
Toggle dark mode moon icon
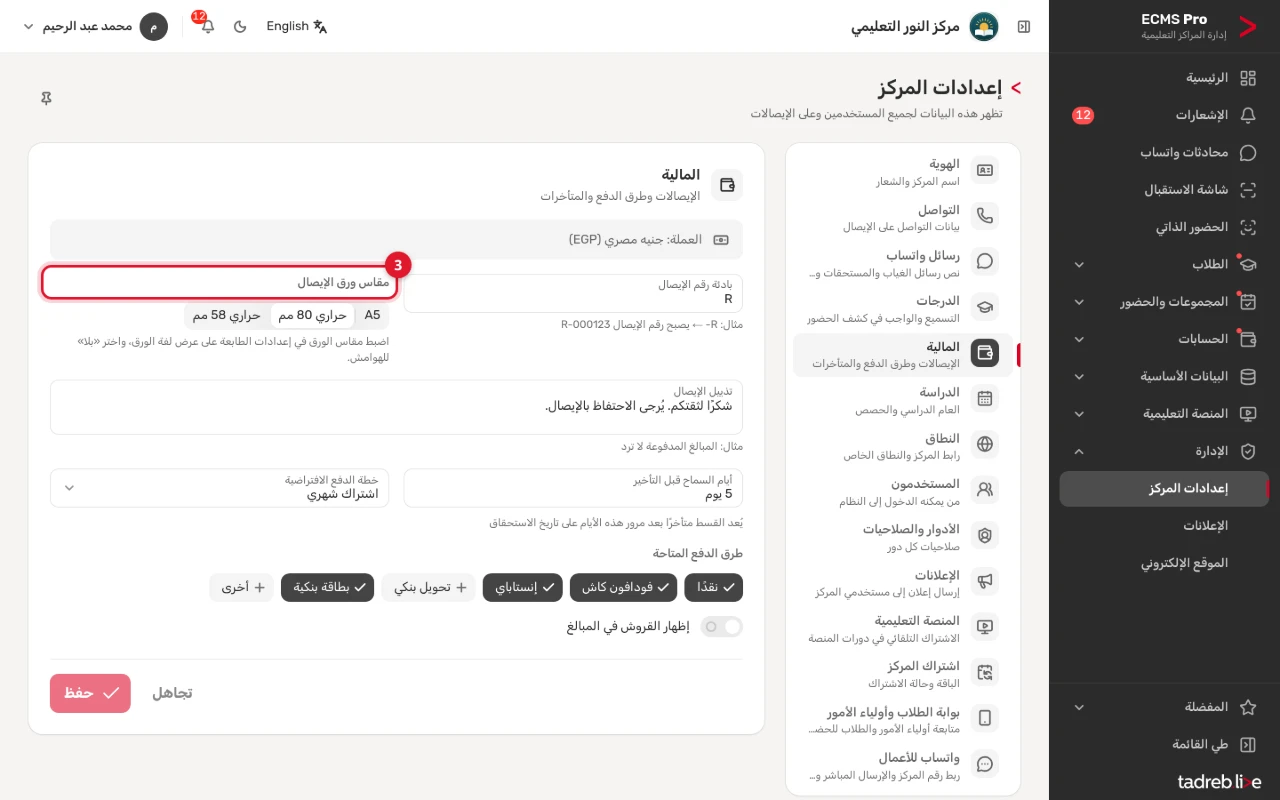point(240,26)
